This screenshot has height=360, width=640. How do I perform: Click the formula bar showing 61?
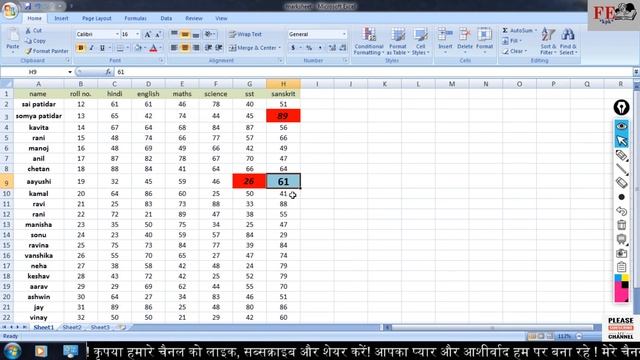pyautogui.click(x=373, y=72)
